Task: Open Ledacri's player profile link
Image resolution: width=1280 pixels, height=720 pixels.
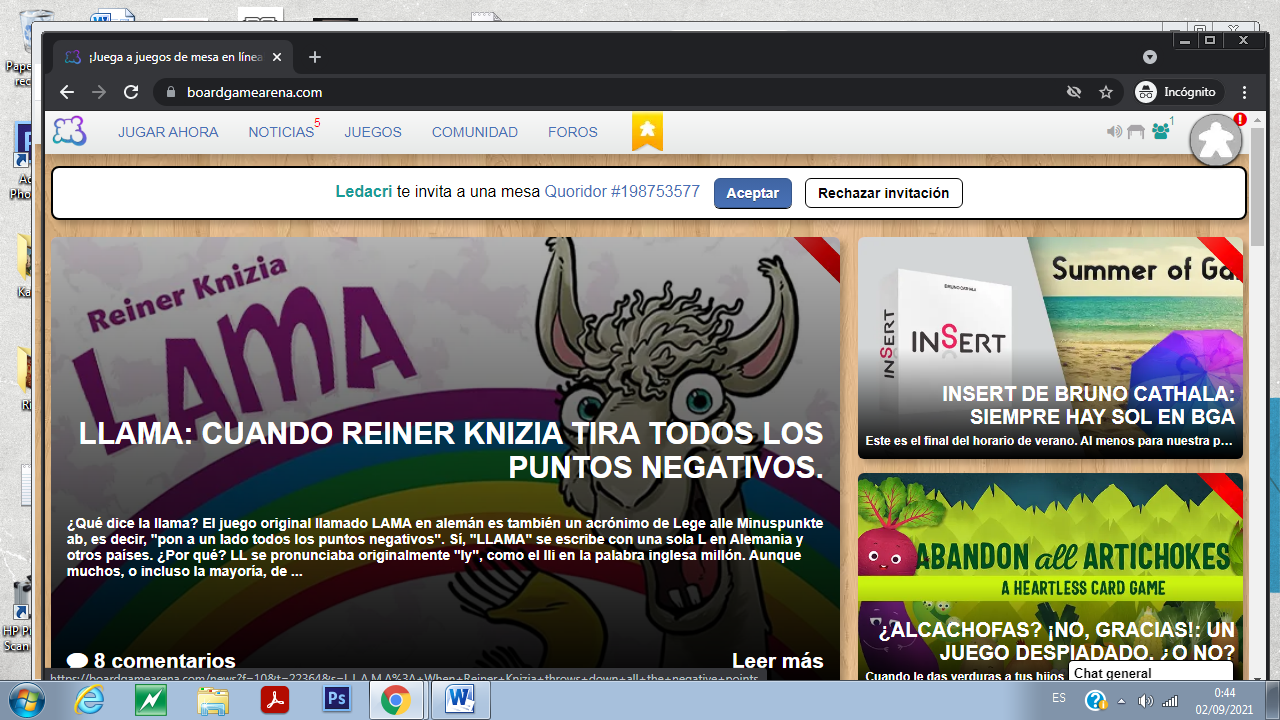Action: point(364,192)
